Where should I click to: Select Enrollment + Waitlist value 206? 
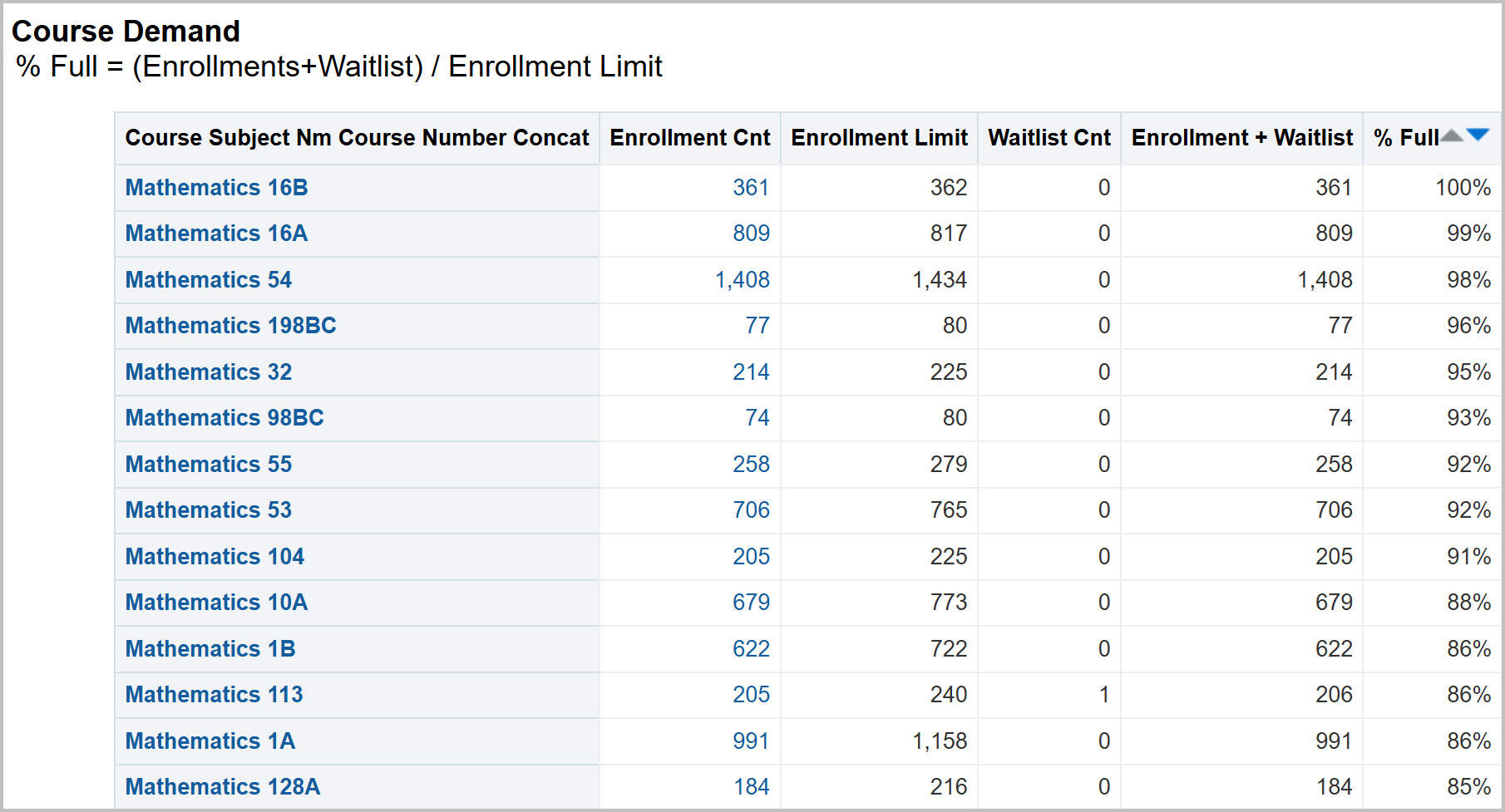click(x=1334, y=694)
